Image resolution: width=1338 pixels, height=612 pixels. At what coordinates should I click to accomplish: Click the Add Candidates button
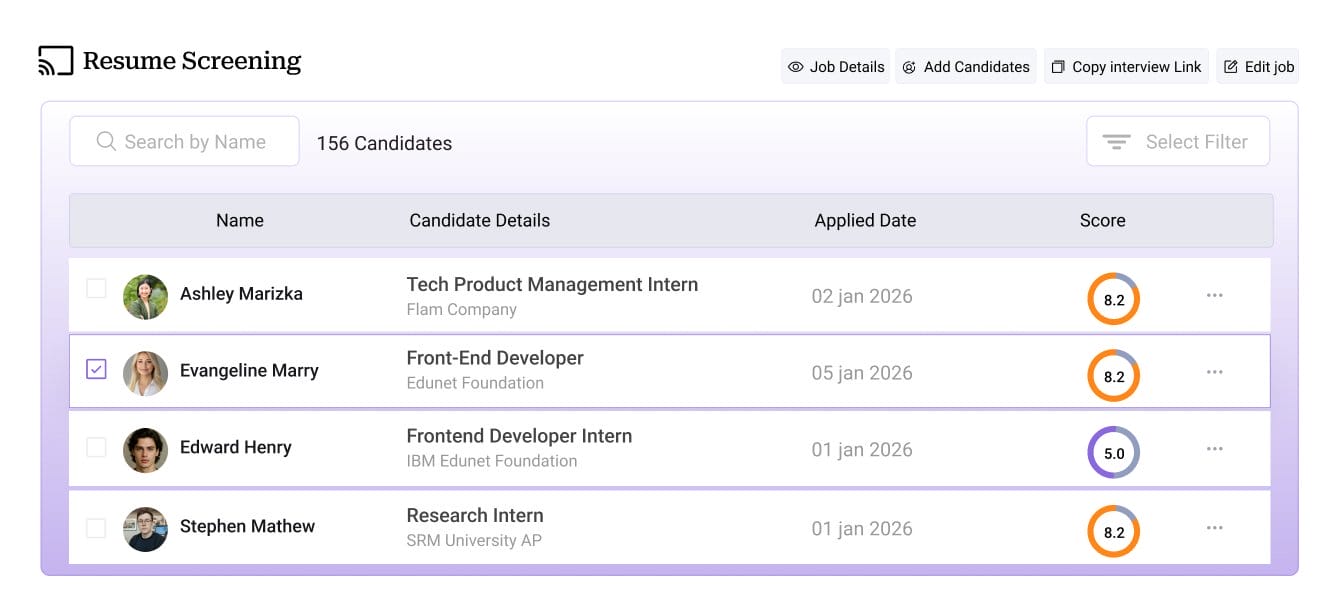pos(966,66)
